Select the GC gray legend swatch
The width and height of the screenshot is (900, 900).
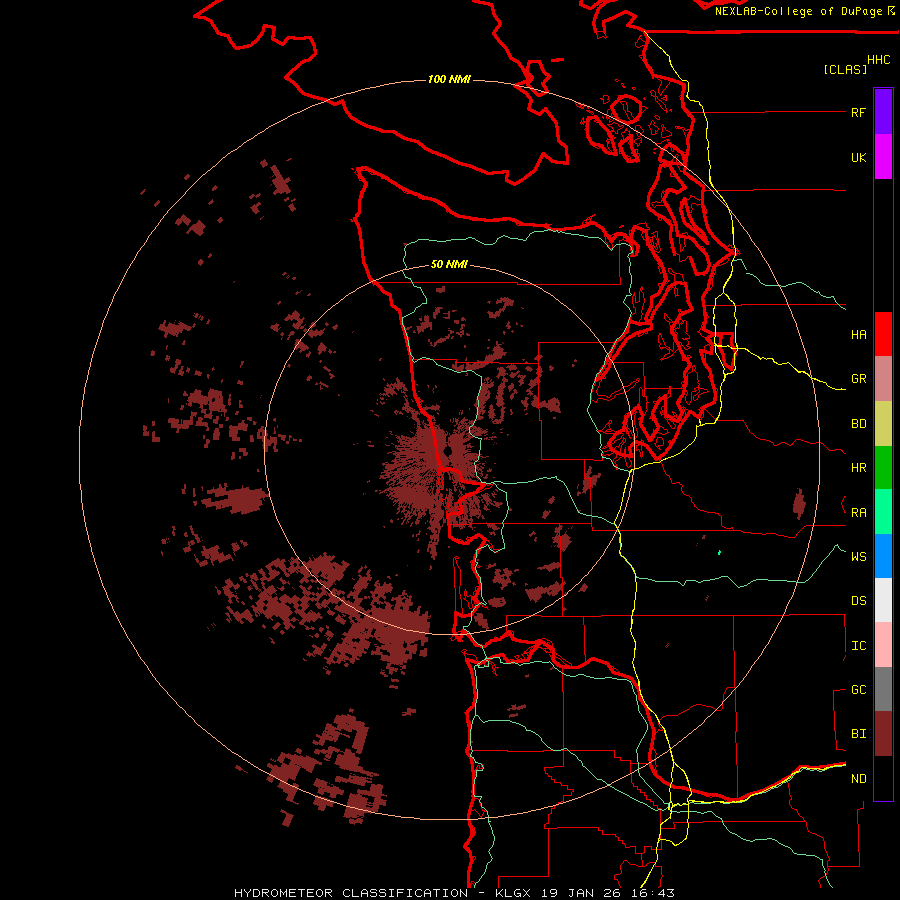pos(883,689)
